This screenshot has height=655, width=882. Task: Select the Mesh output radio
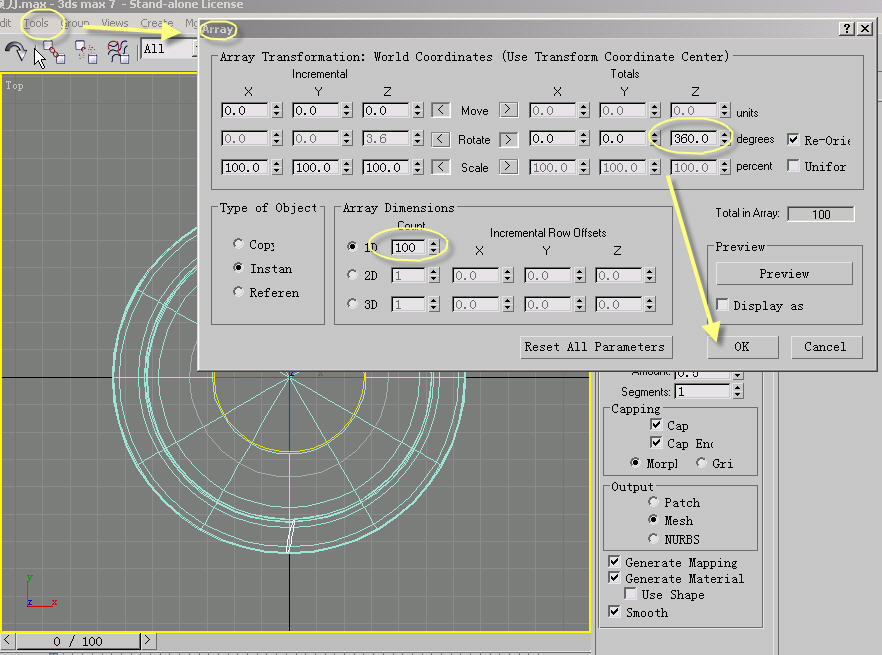[653, 519]
